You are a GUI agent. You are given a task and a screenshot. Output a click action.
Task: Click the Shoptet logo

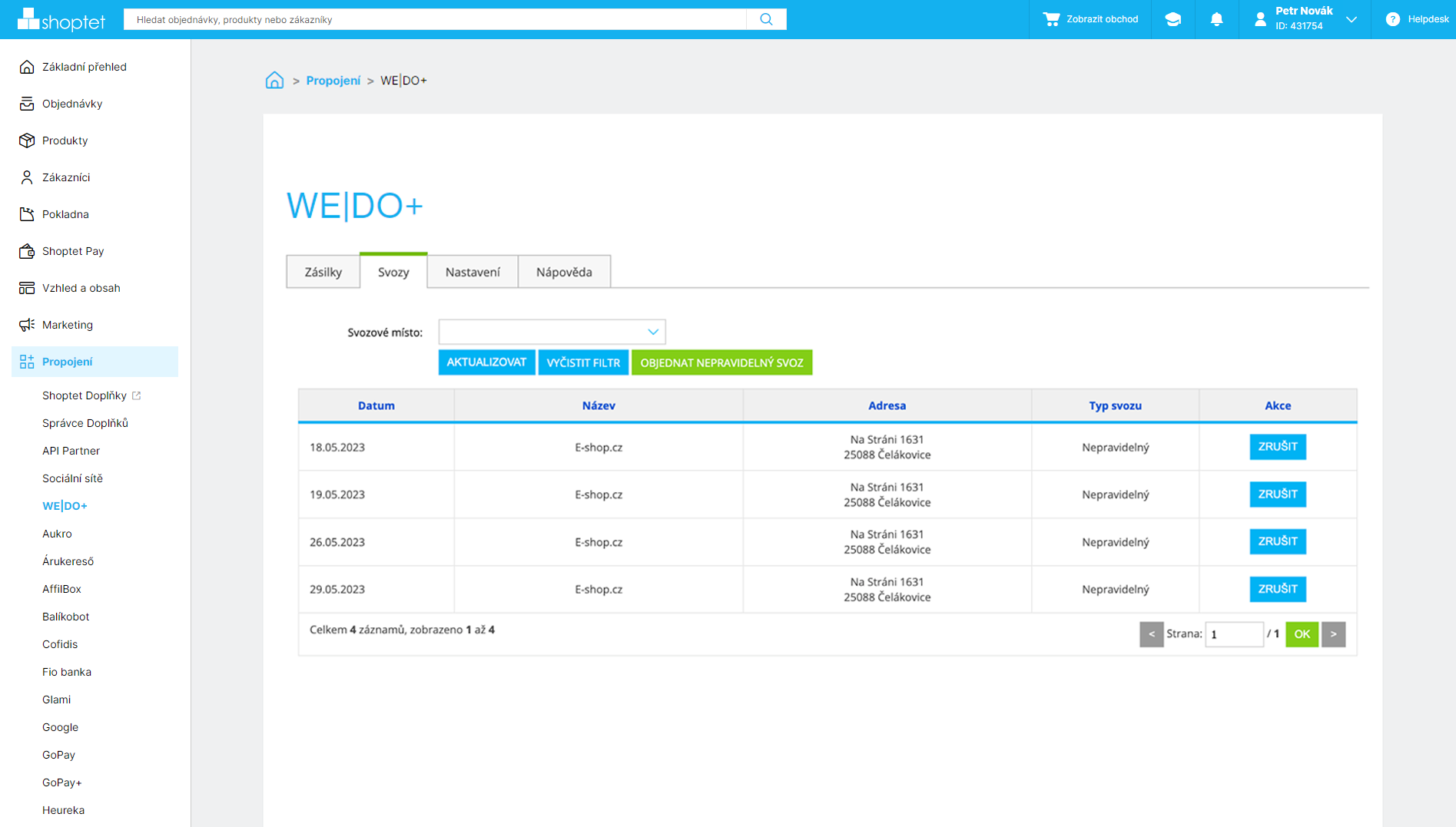[x=61, y=19]
